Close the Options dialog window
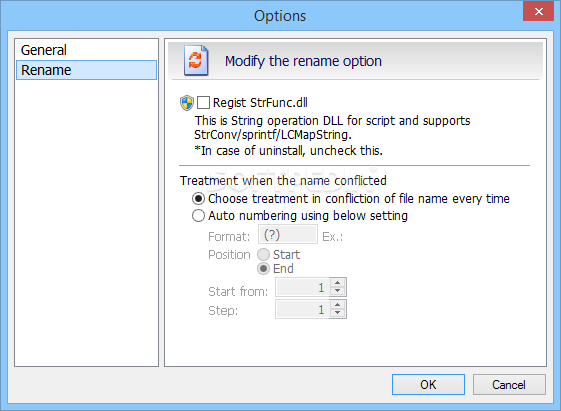 [538, 11]
